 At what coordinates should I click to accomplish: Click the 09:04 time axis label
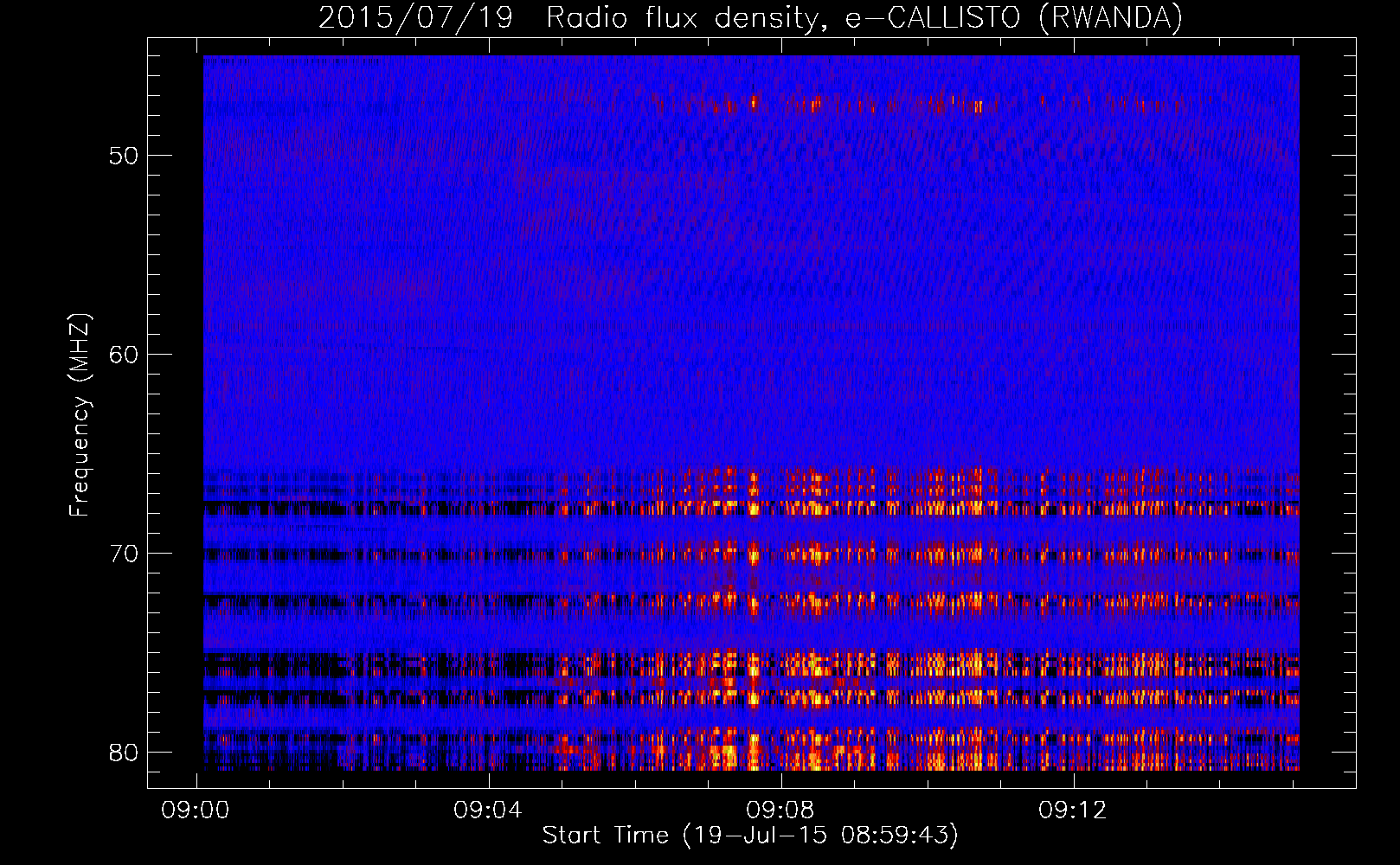click(488, 811)
